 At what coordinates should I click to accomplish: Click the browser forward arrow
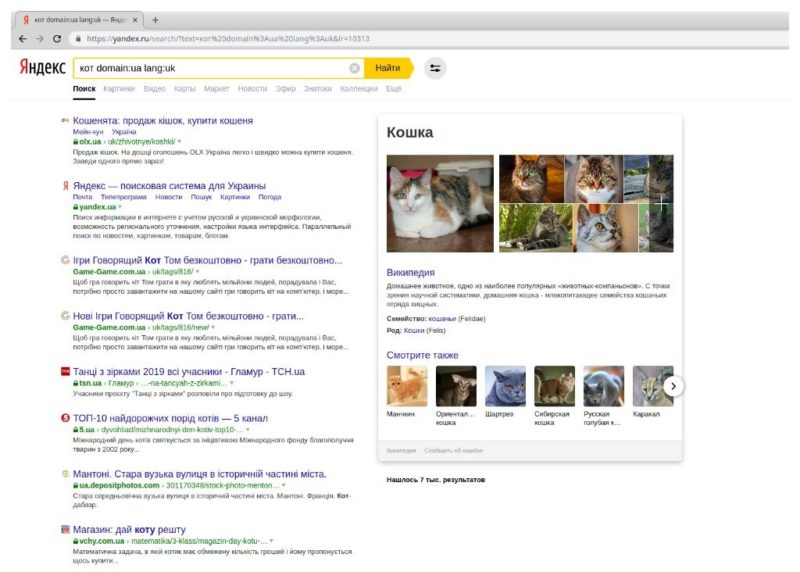point(40,39)
